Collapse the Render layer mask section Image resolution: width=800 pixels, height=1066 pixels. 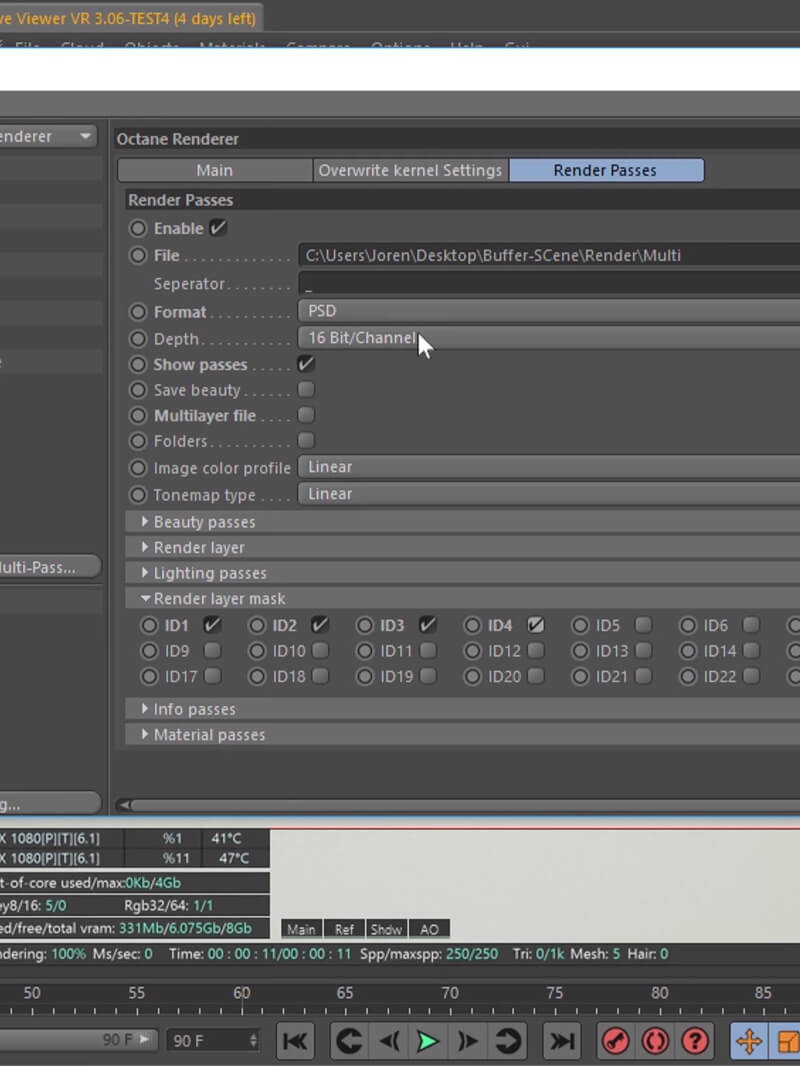[145, 599]
